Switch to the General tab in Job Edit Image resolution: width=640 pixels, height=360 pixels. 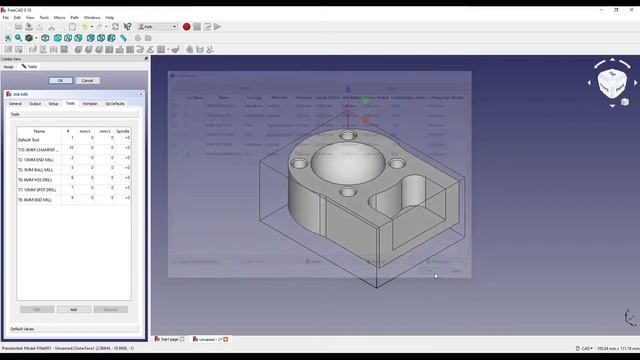pos(15,104)
